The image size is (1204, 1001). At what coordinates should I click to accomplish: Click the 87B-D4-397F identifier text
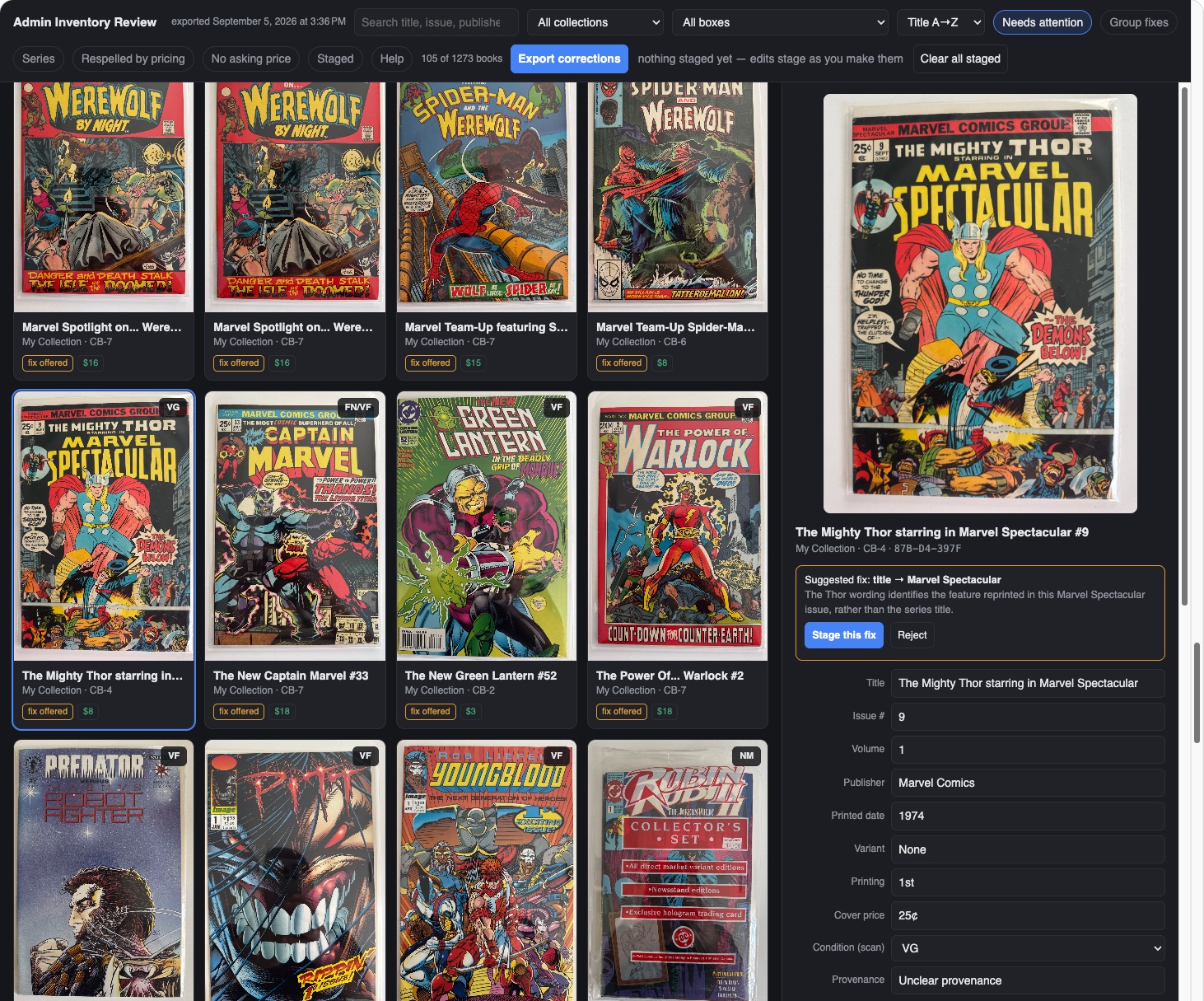(x=927, y=549)
